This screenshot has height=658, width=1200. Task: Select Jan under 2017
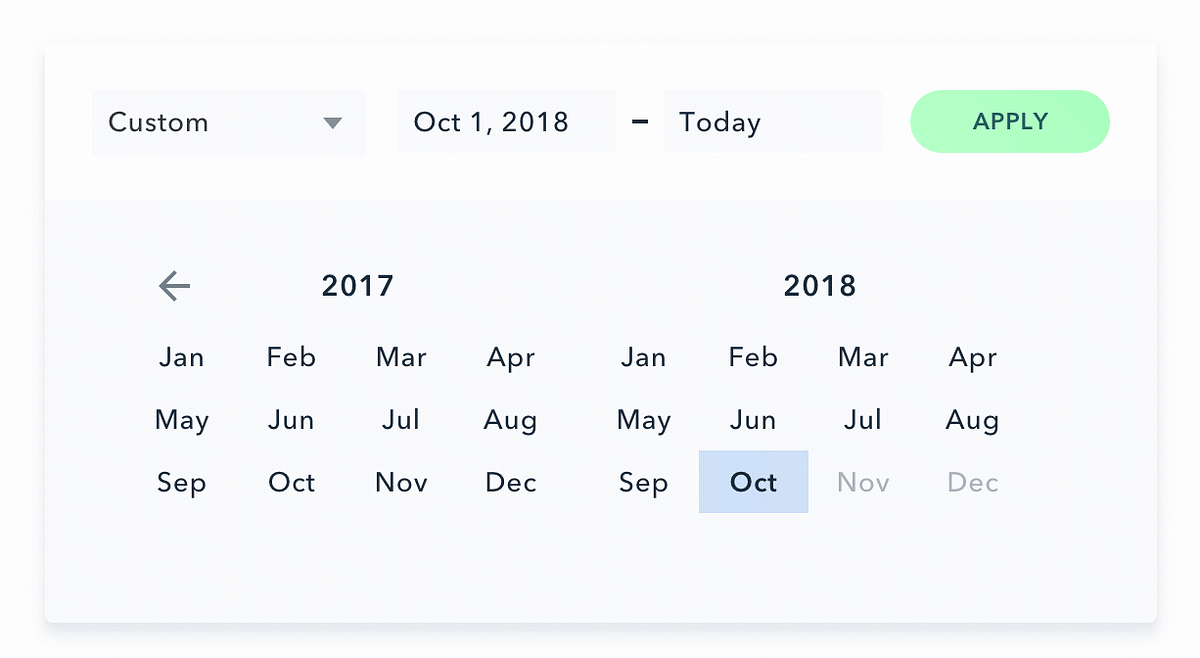point(181,357)
